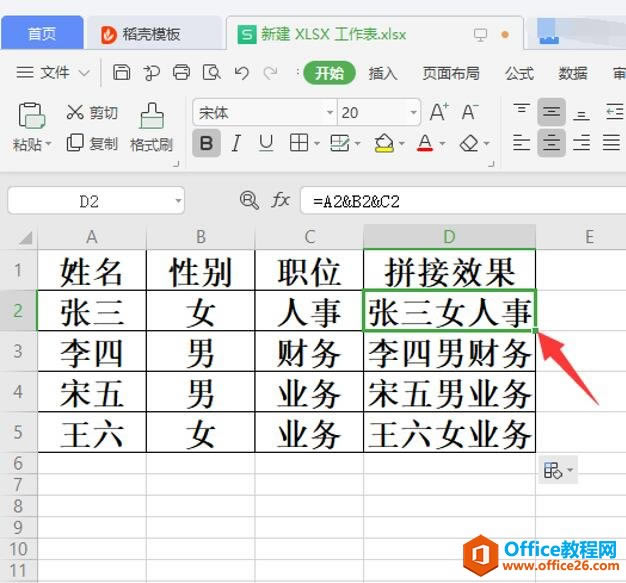Screen dimensions: 626x583
Task: Click the magnifier zoom icon beside fx
Action: (249, 200)
